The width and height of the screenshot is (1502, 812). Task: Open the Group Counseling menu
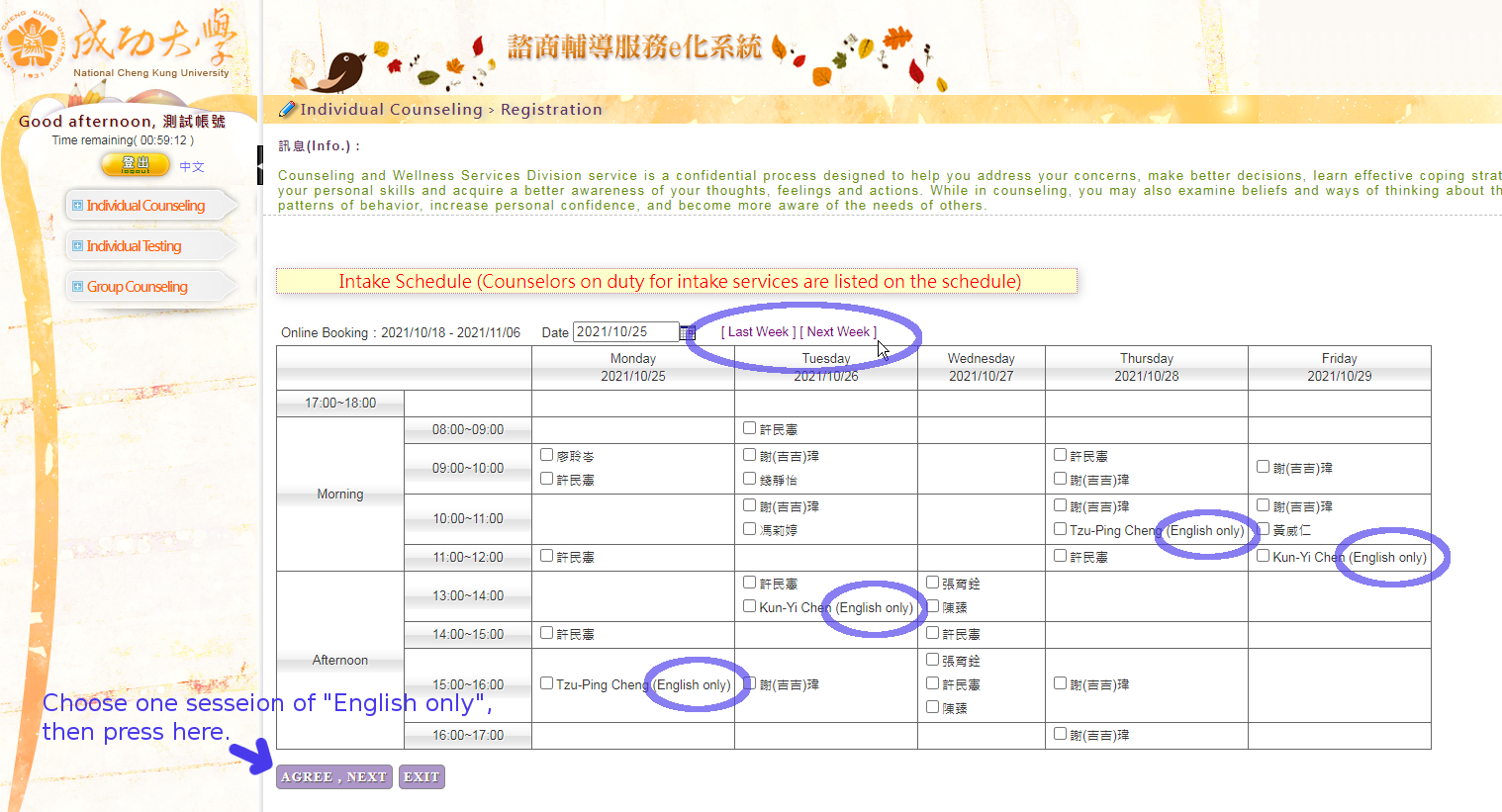(137, 287)
